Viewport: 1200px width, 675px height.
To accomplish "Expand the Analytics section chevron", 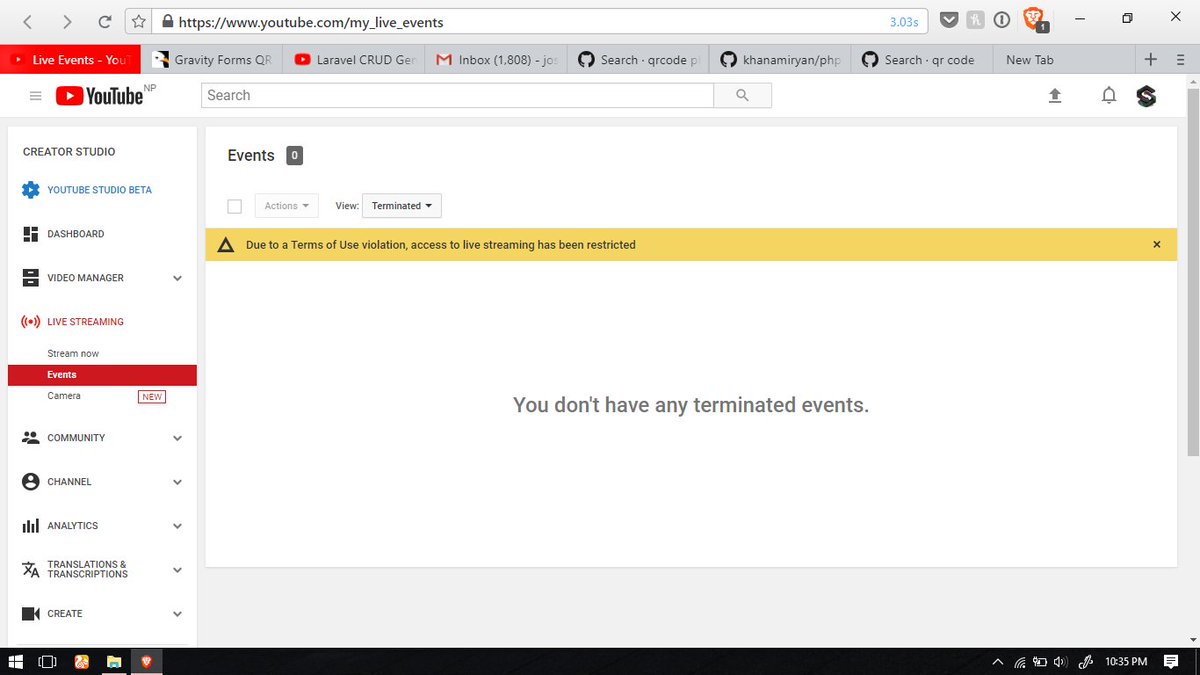I will pos(177,526).
